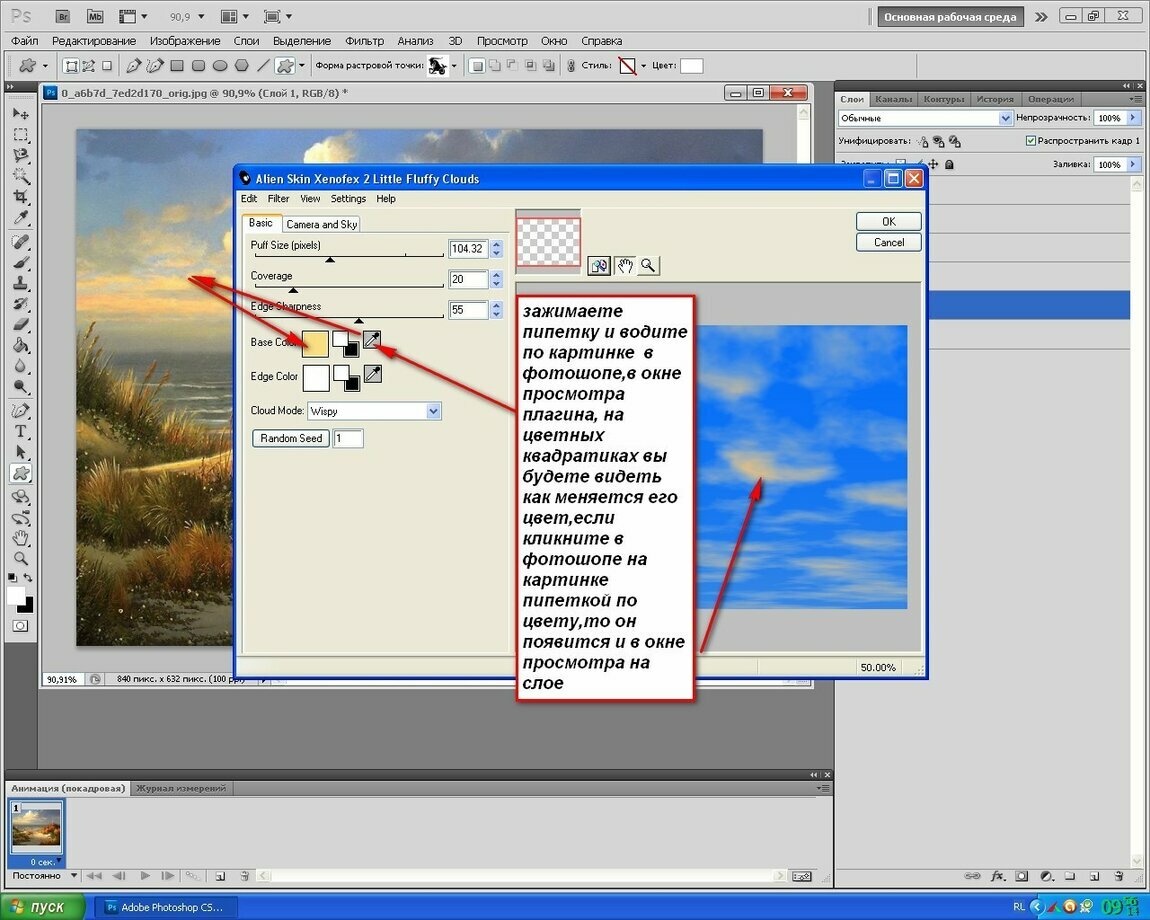Open the Layers panel flyout menu
This screenshot has height=920, width=1150.
1135,99
